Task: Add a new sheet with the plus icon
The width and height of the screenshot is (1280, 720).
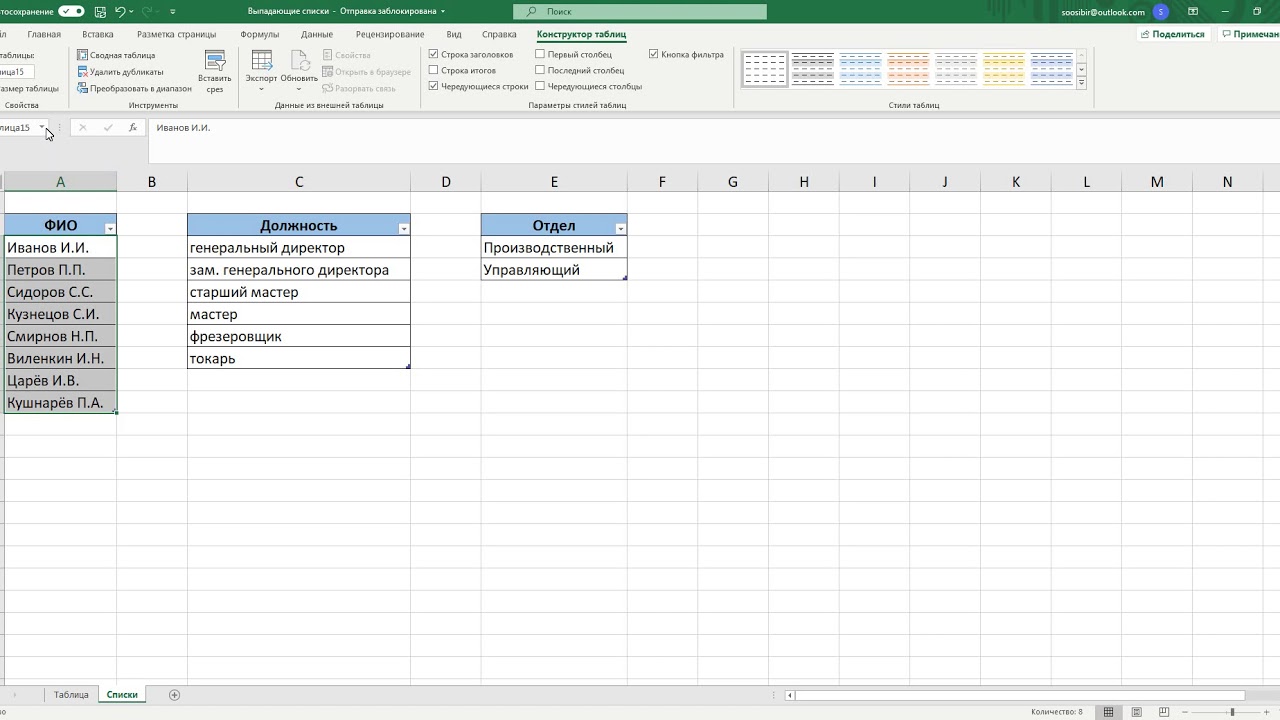Action: click(x=174, y=695)
